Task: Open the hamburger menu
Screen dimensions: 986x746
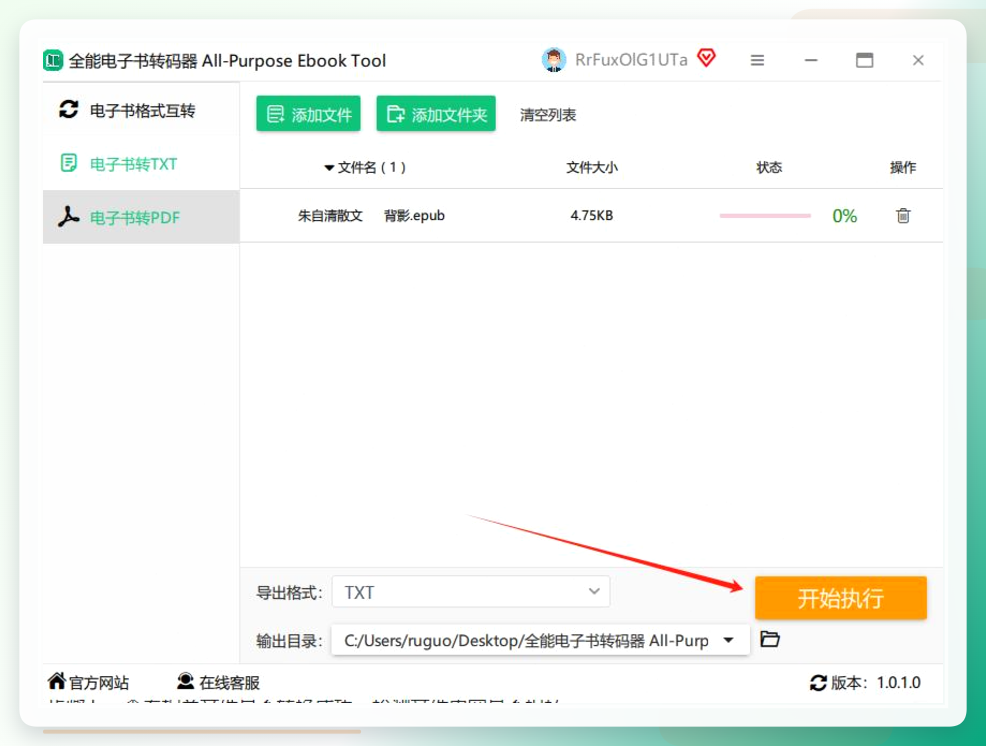Action: [x=757, y=60]
